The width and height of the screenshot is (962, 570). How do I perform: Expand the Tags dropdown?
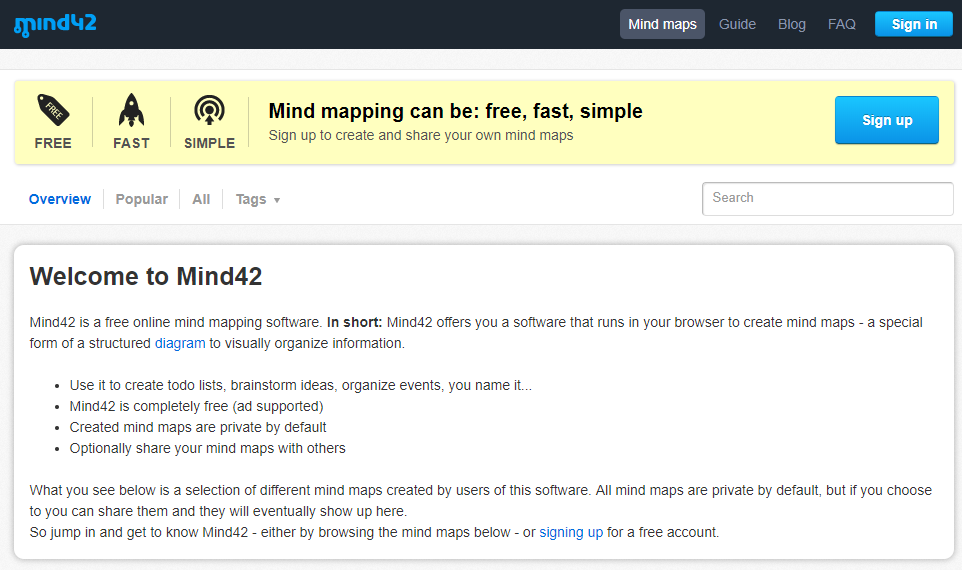click(258, 199)
